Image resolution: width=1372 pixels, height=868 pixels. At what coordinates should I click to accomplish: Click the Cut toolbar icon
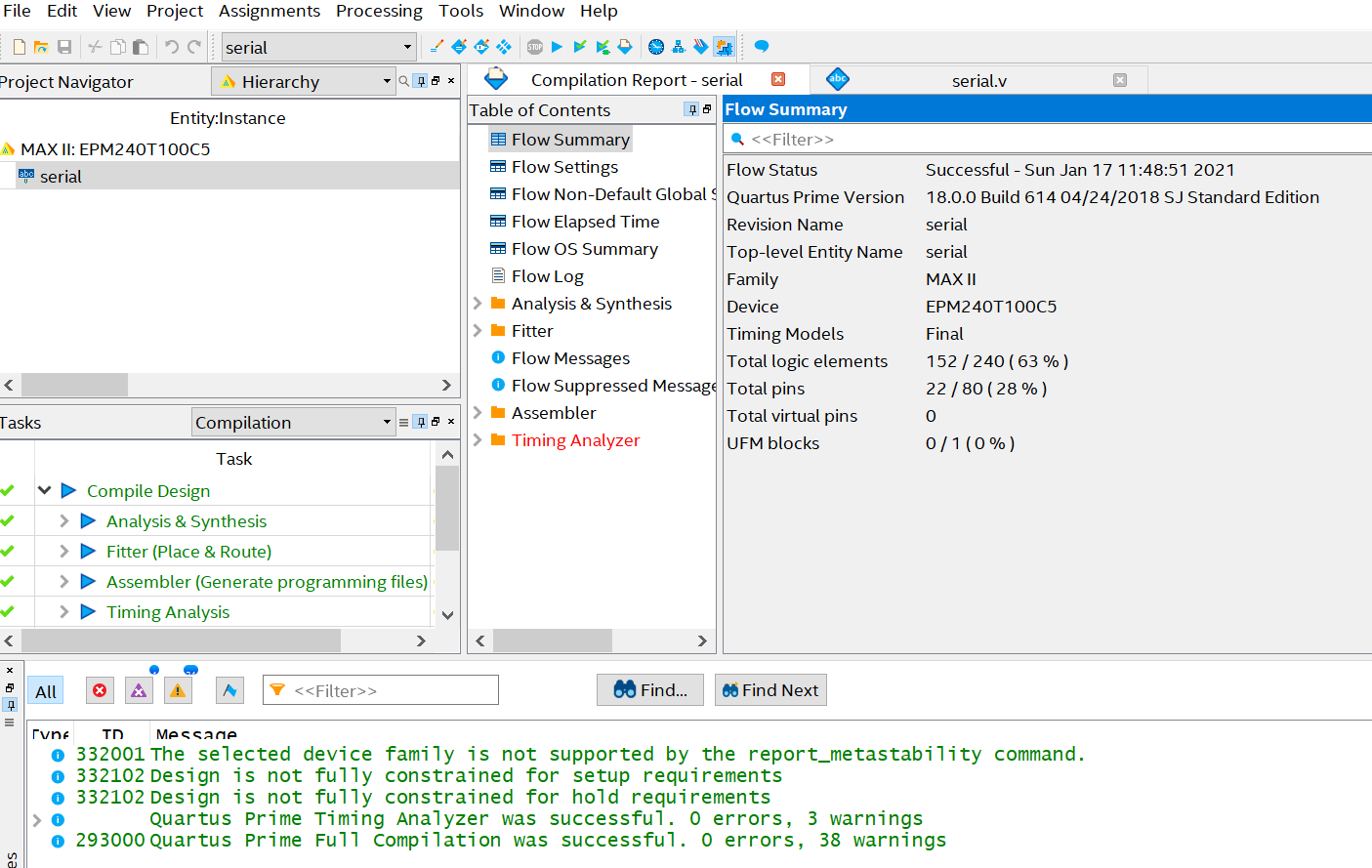coord(95,47)
